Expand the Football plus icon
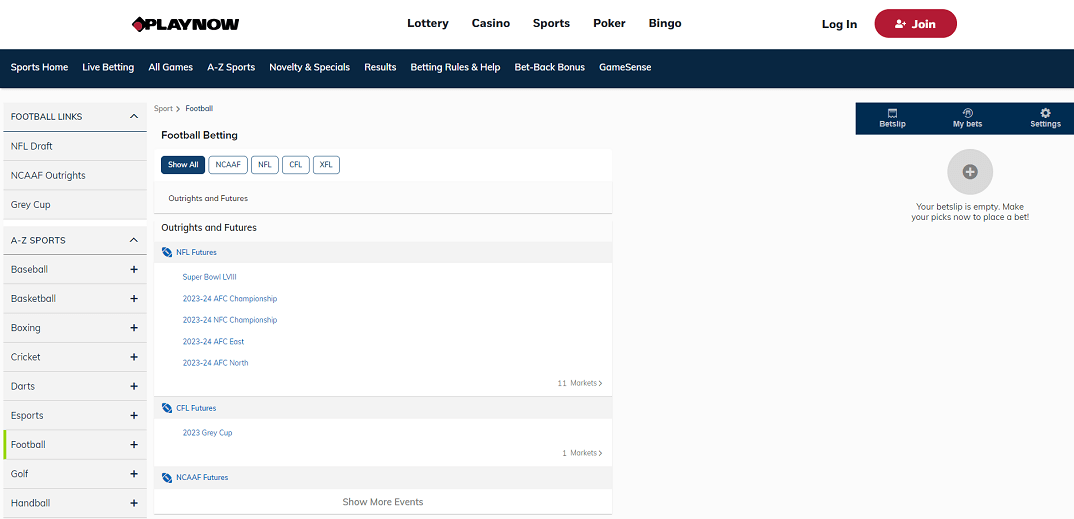 (134, 444)
